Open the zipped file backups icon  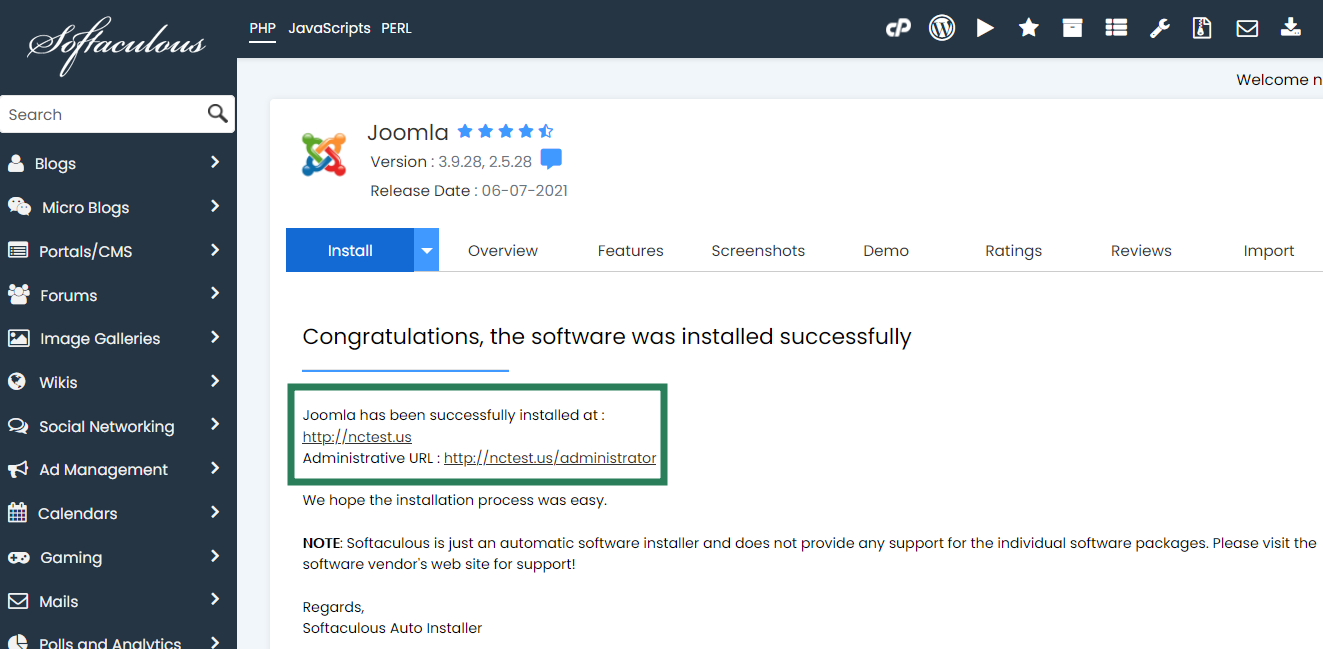click(1202, 28)
